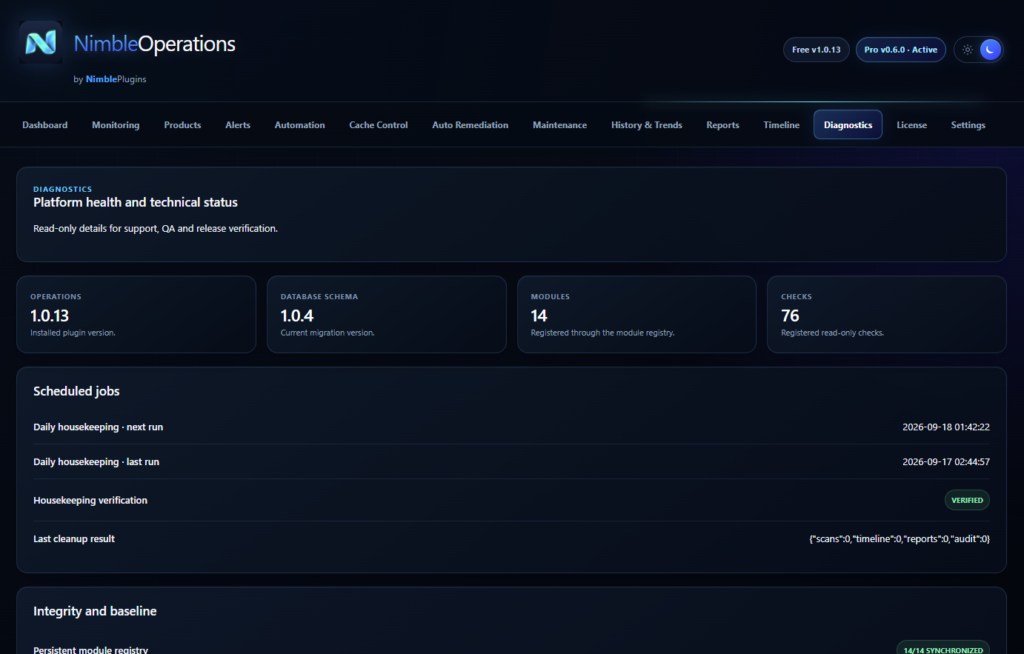
Task: Go to the Maintenance tab
Action: (559, 125)
